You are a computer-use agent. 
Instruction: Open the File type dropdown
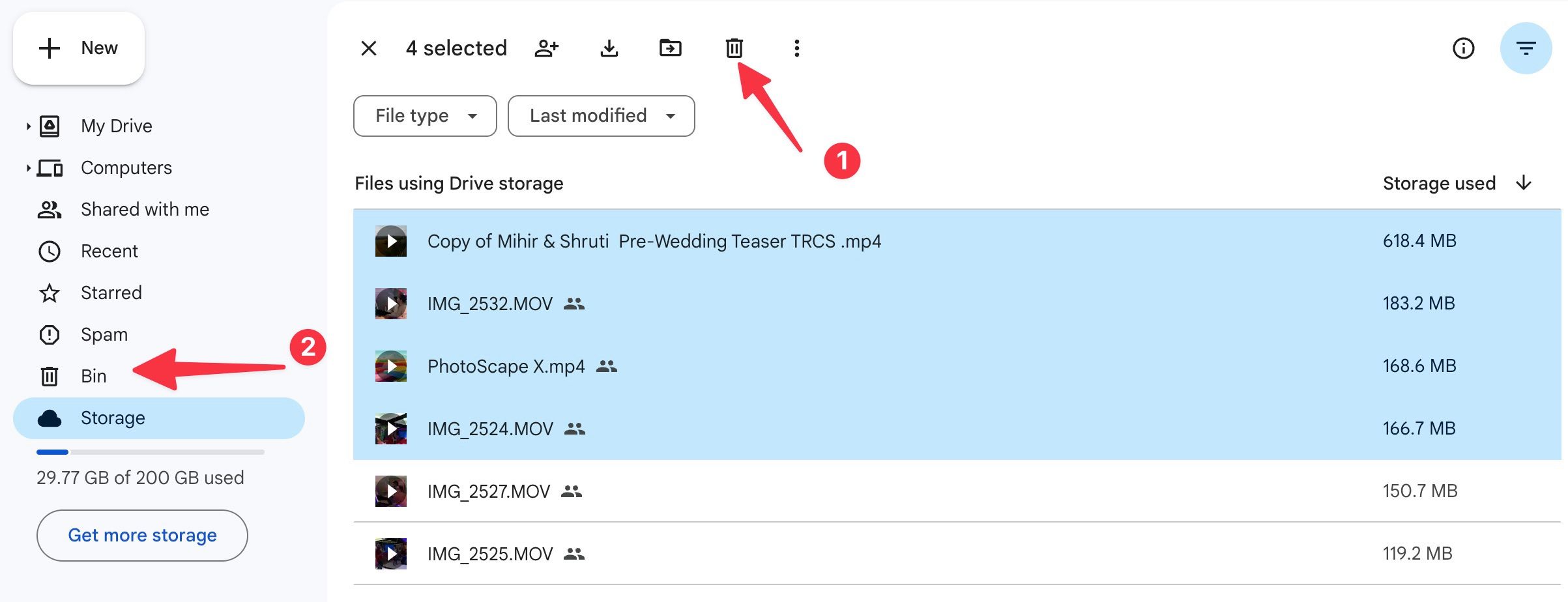coord(425,116)
